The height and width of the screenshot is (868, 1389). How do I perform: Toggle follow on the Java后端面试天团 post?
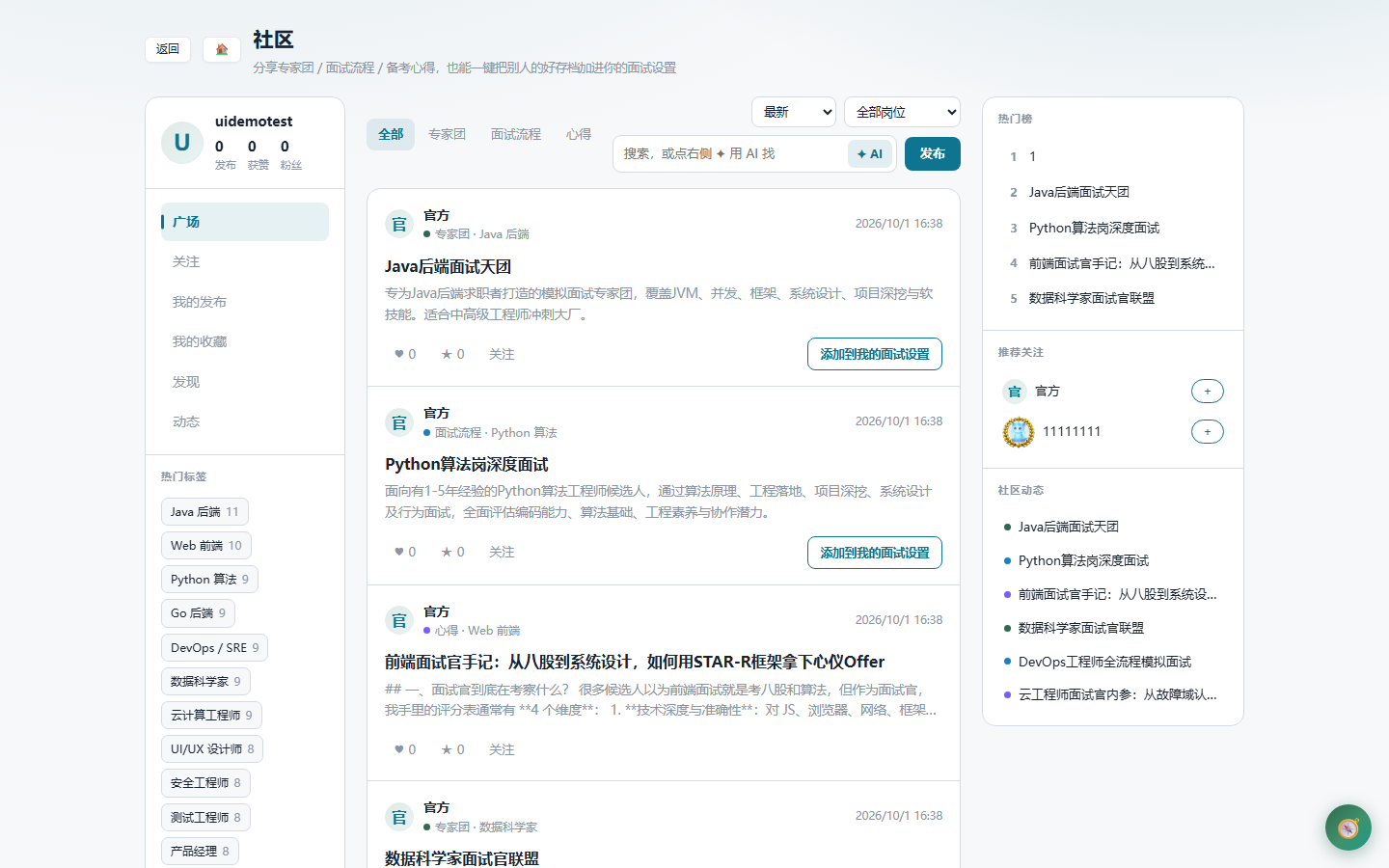pyautogui.click(x=502, y=354)
